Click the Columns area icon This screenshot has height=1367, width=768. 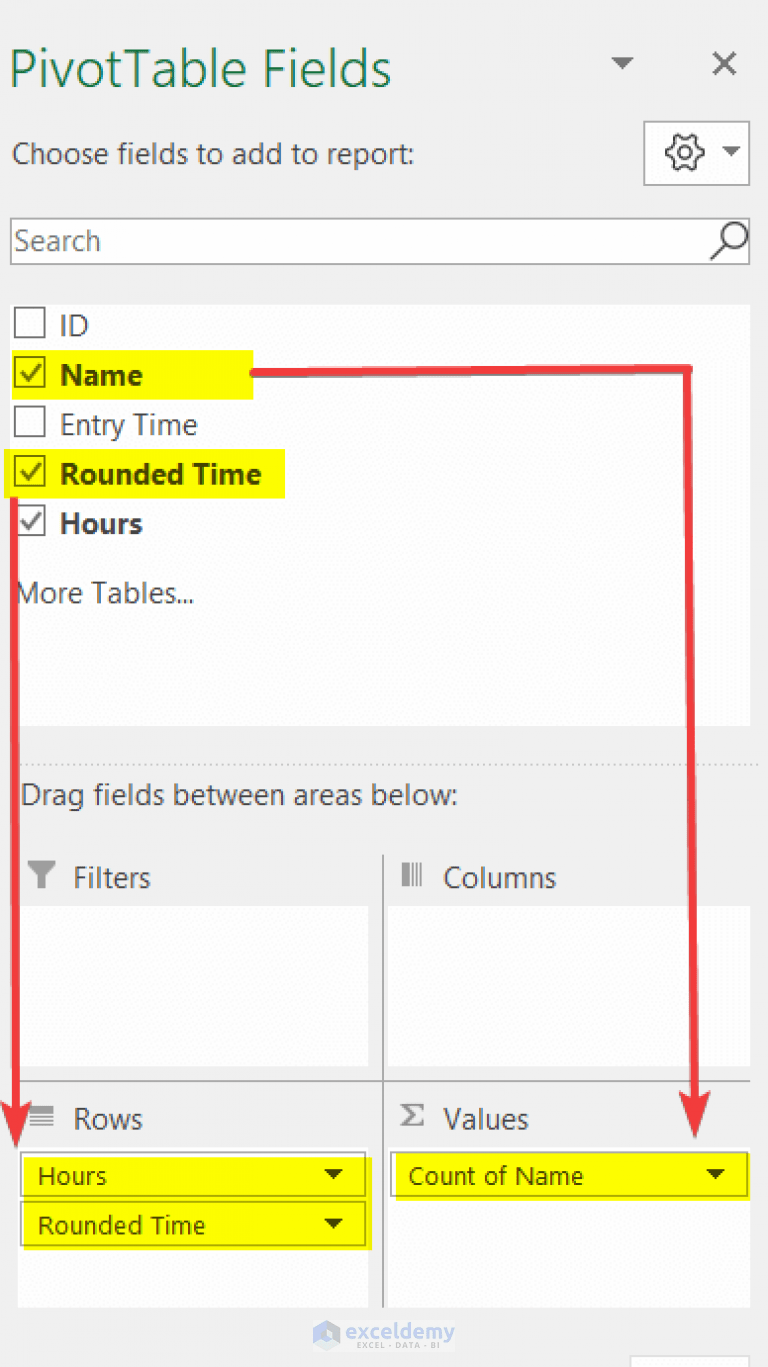(x=413, y=877)
